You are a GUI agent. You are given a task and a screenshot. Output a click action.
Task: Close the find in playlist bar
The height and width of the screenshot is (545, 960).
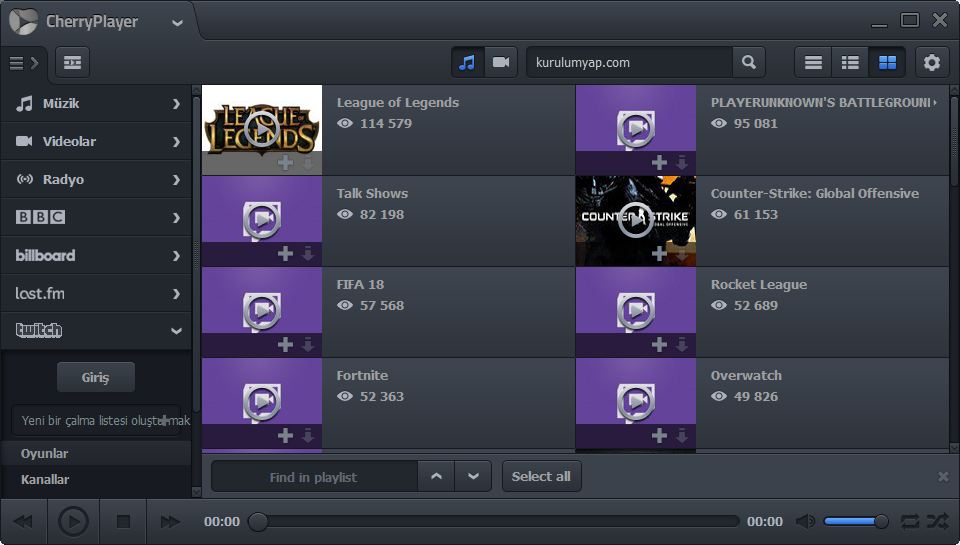(943, 476)
